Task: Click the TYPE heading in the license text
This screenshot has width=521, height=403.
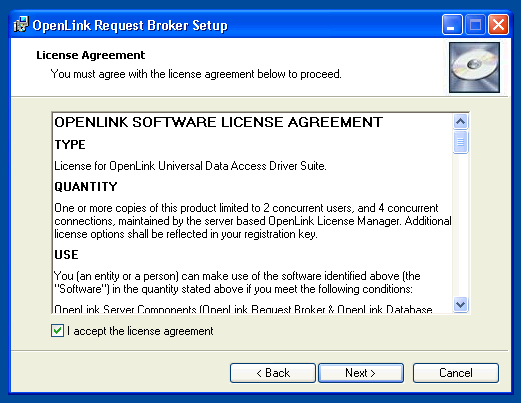Action: pyautogui.click(x=70, y=145)
